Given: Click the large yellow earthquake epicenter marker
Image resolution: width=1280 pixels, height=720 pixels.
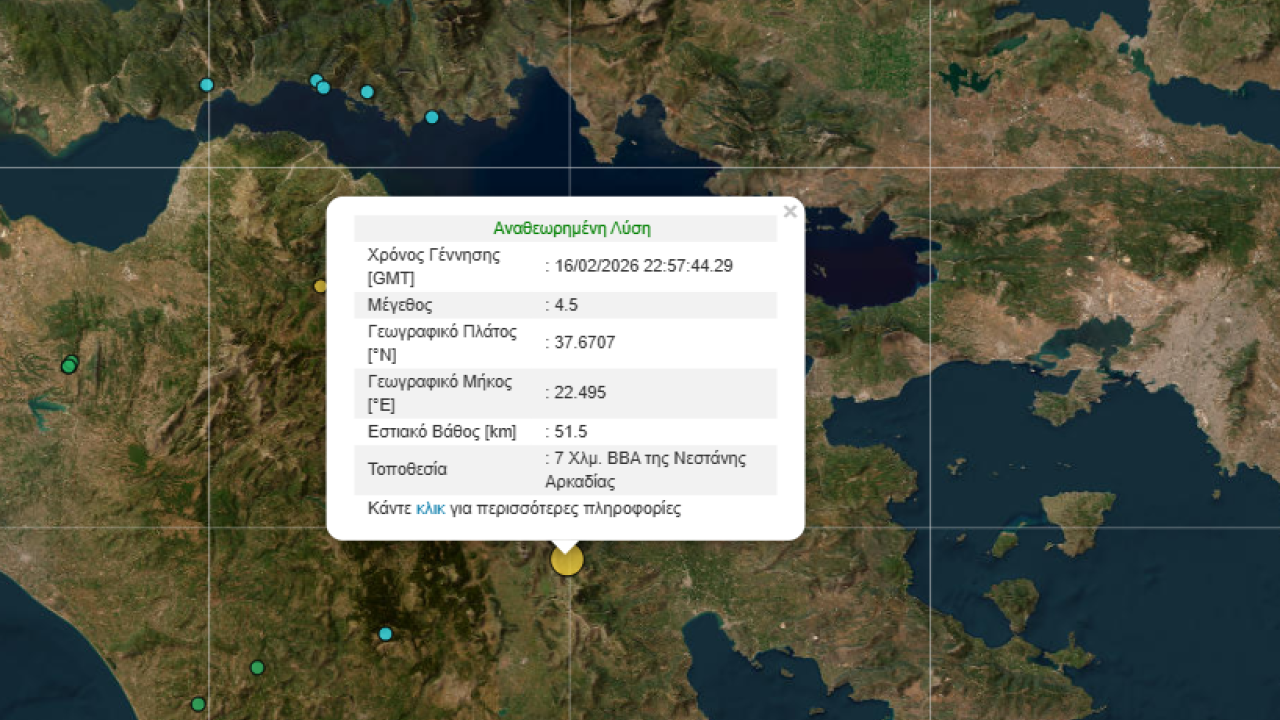Looking at the screenshot, I should (x=567, y=560).
